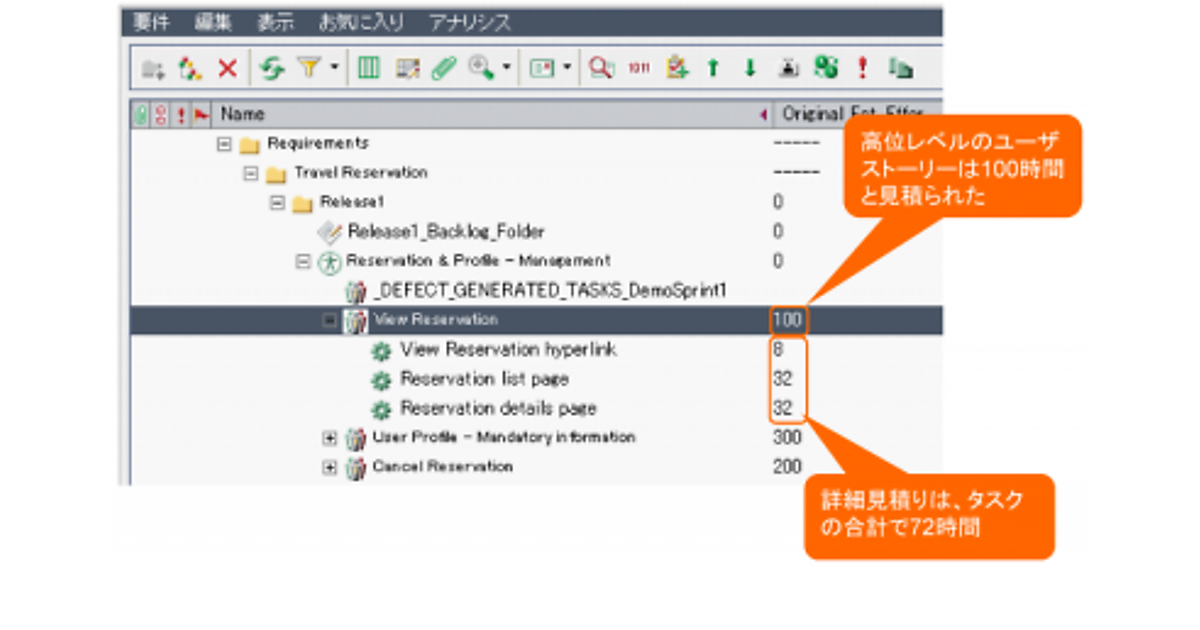Screen dimensions: 1200x630
Task: Click the red X delete icon
Action: (228, 68)
